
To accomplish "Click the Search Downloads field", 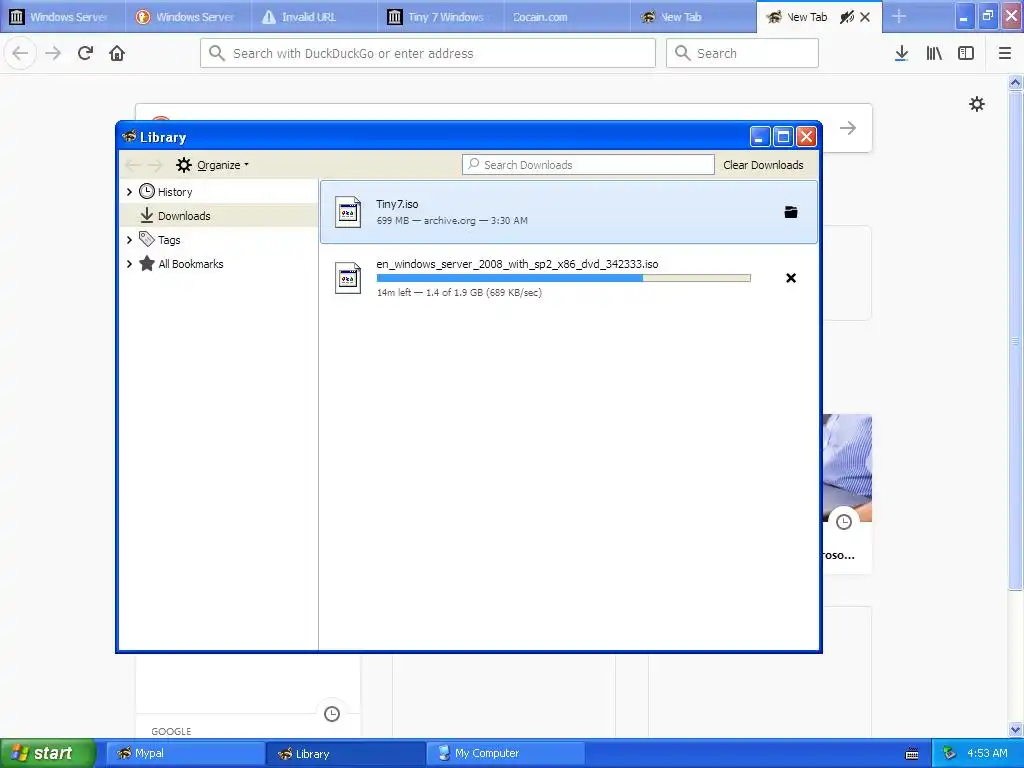I will click(x=588, y=165).
